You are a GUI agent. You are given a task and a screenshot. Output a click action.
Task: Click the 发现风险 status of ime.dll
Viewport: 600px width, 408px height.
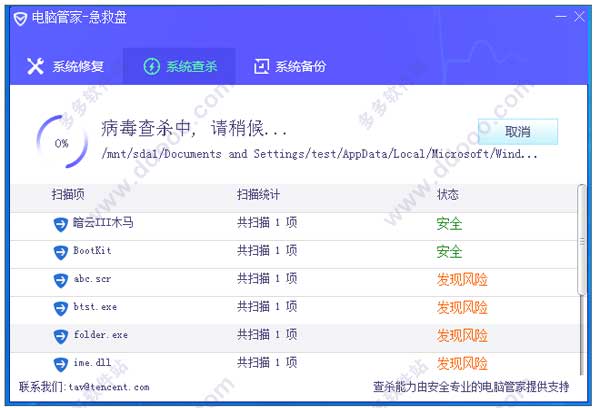[x=462, y=364]
